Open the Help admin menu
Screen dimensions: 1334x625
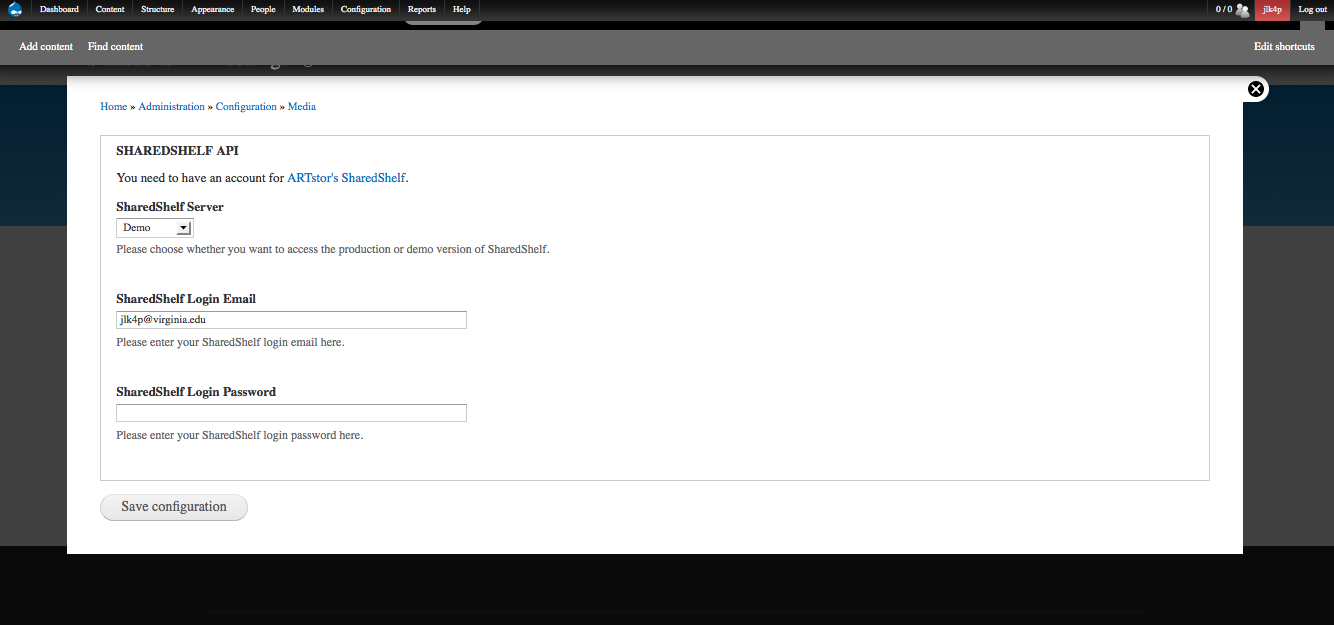point(461,9)
